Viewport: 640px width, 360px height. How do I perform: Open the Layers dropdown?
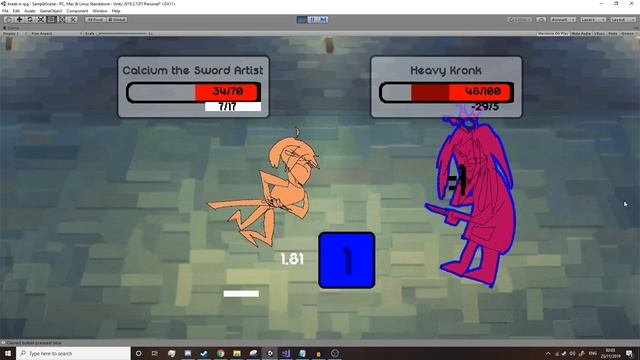tap(592, 20)
